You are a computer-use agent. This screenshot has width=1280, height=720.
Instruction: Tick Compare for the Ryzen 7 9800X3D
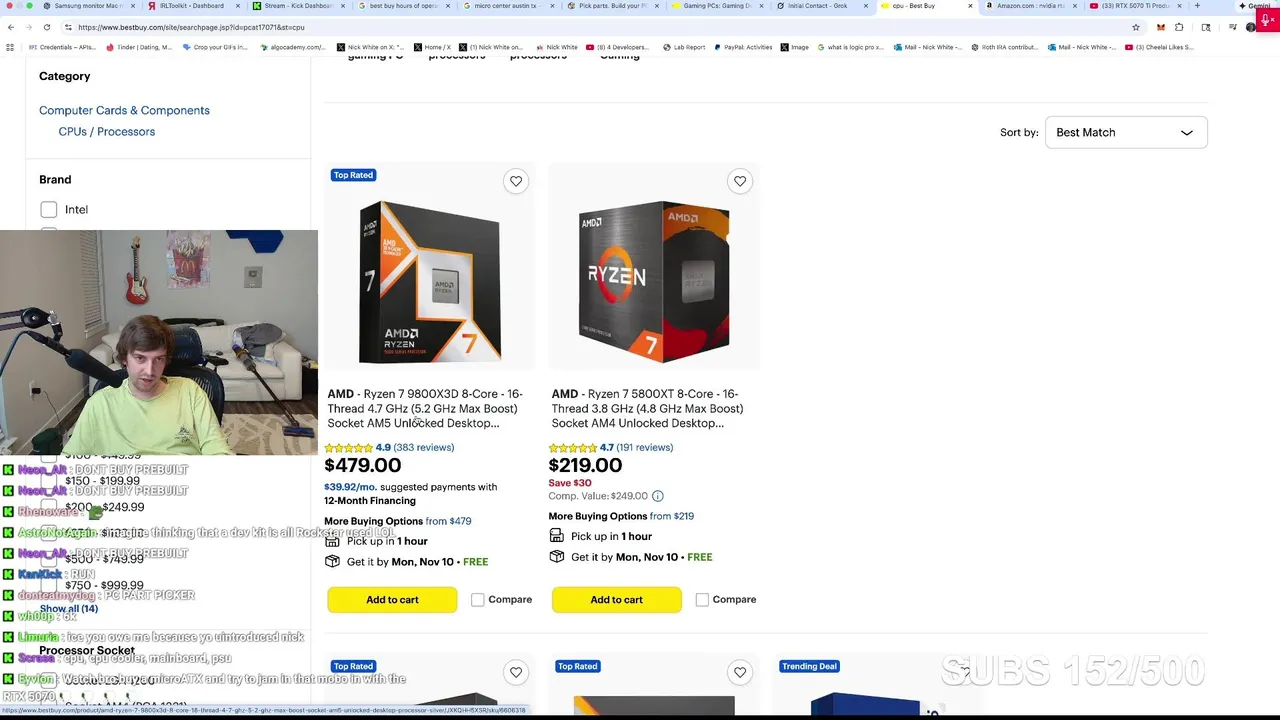click(478, 600)
